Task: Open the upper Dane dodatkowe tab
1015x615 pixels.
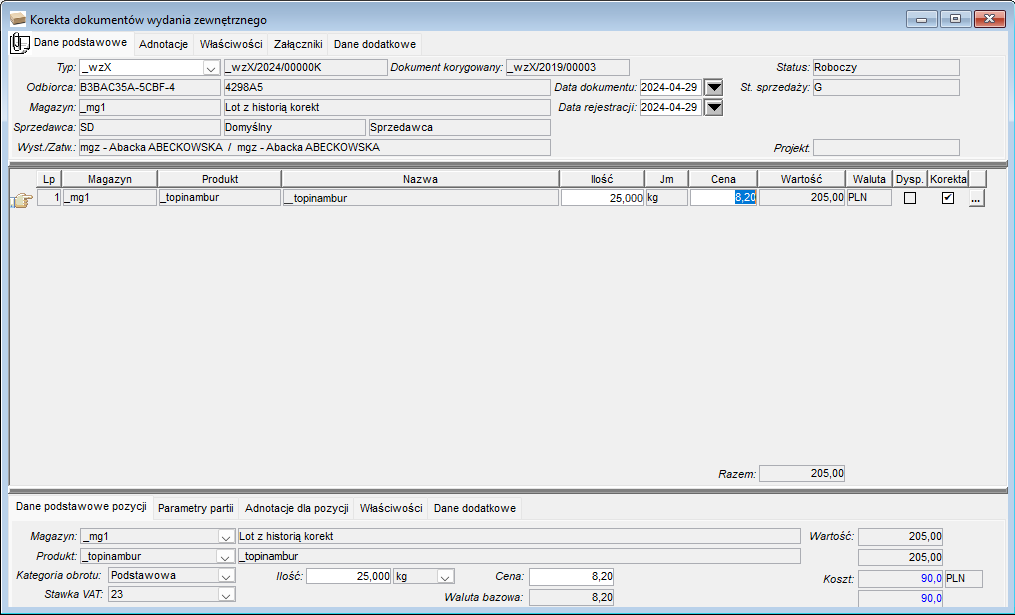Action: pos(375,44)
